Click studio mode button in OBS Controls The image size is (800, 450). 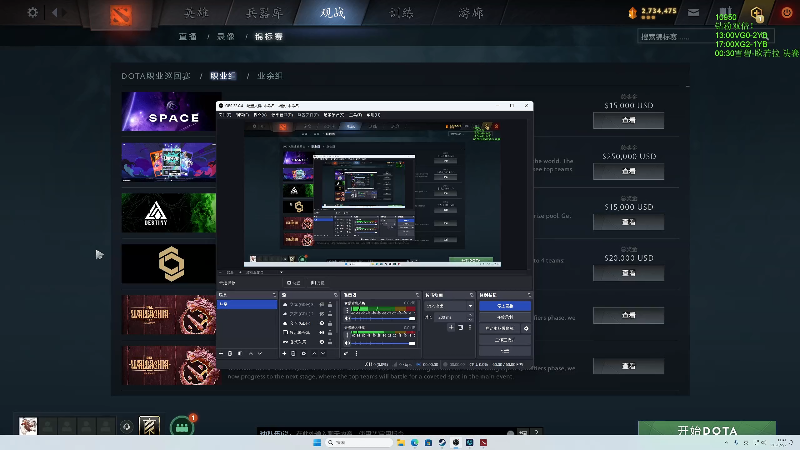(x=505, y=340)
